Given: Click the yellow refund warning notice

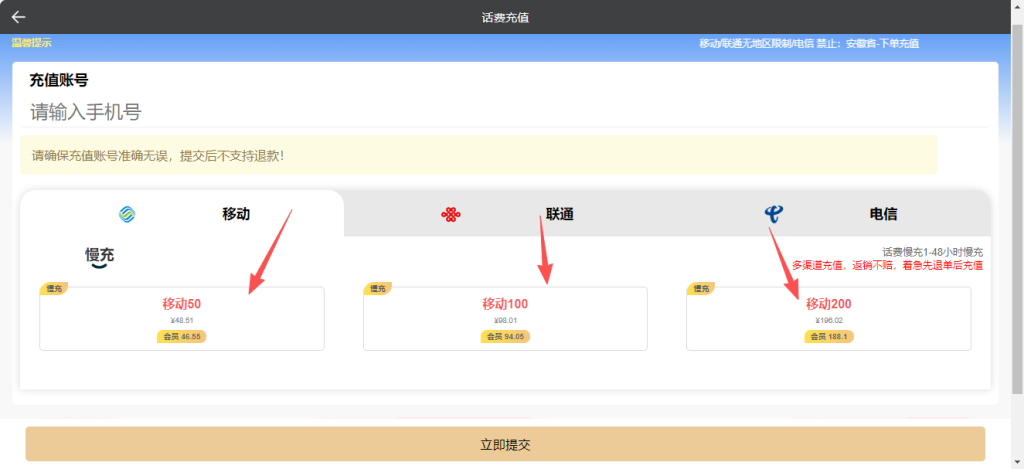Looking at the screenshot, I should pyautogui.click(x=479, y=155).
